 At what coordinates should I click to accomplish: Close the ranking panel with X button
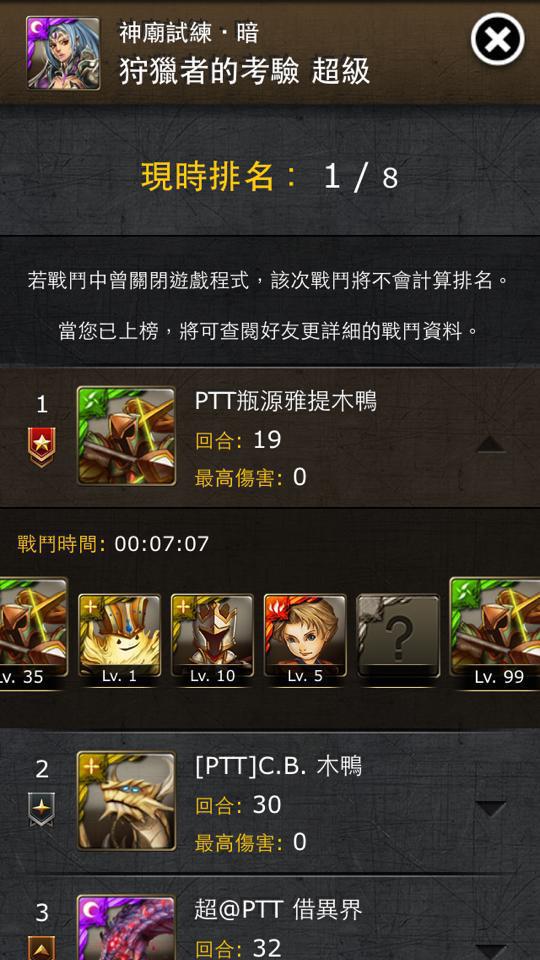(x=497, y=39)
